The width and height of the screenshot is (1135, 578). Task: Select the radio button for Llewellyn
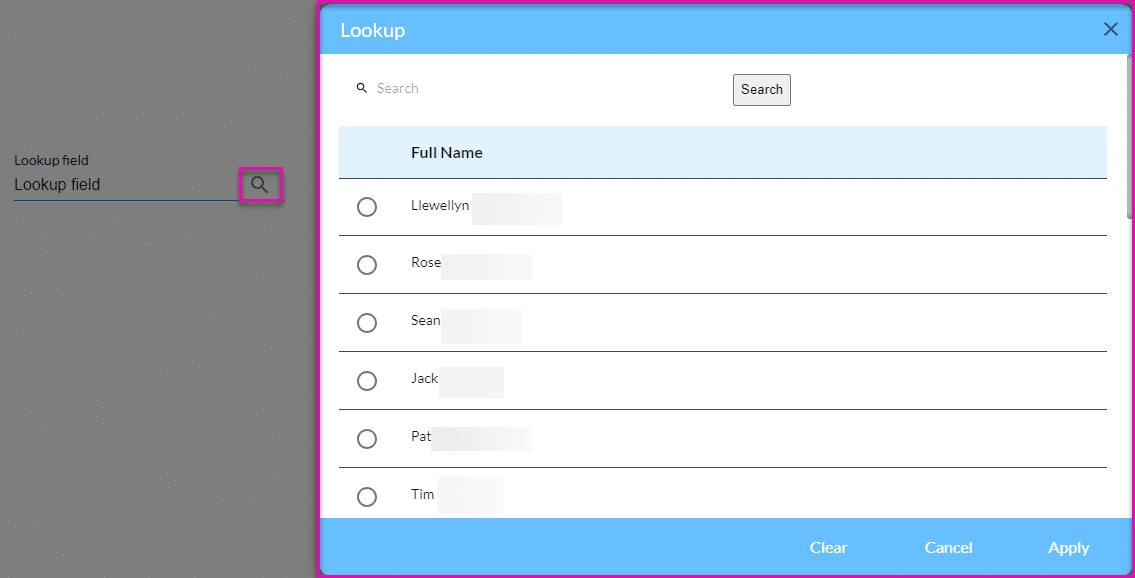[x=367, y=207]
